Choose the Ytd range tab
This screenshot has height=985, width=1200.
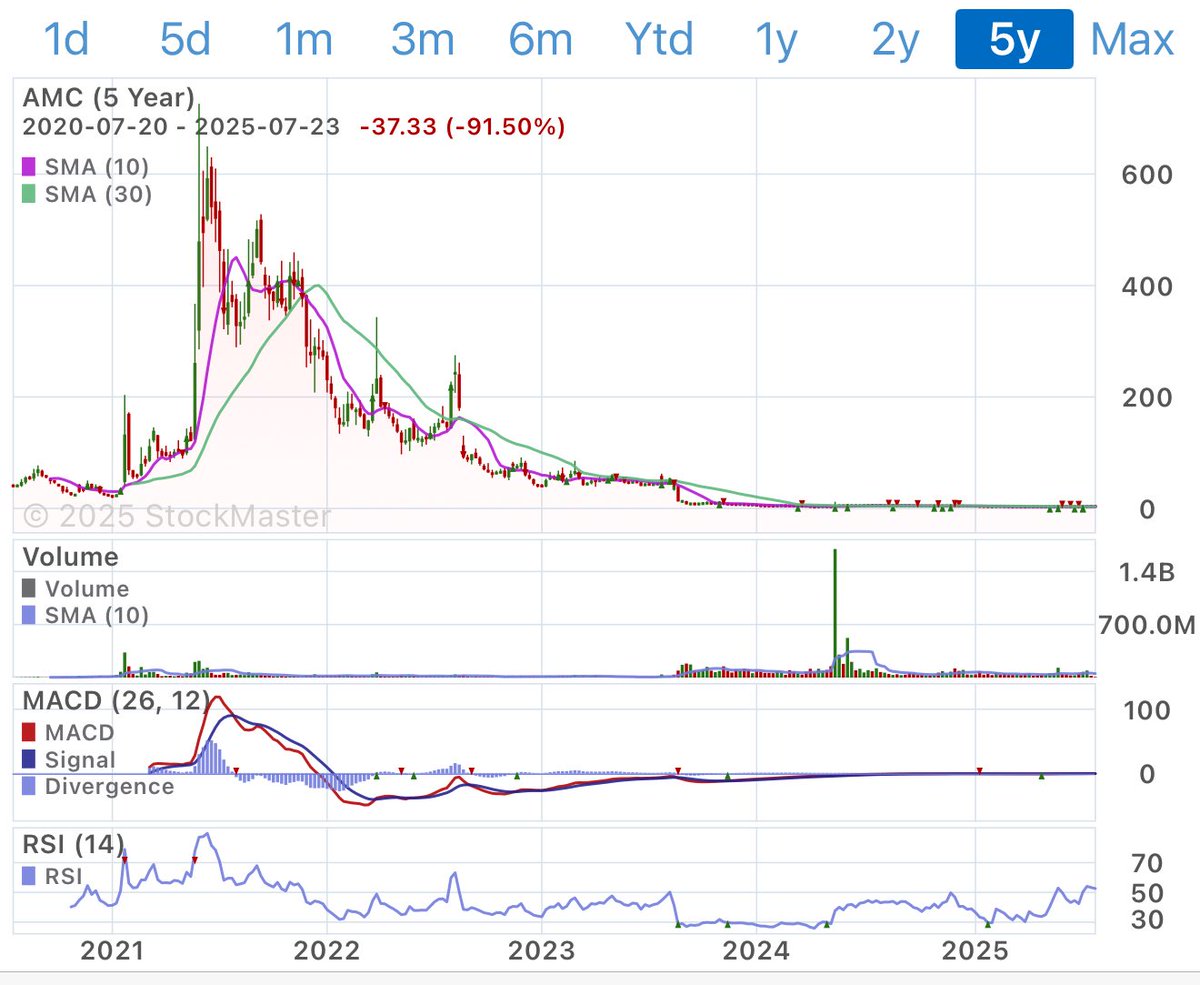(x=659, y=40)
